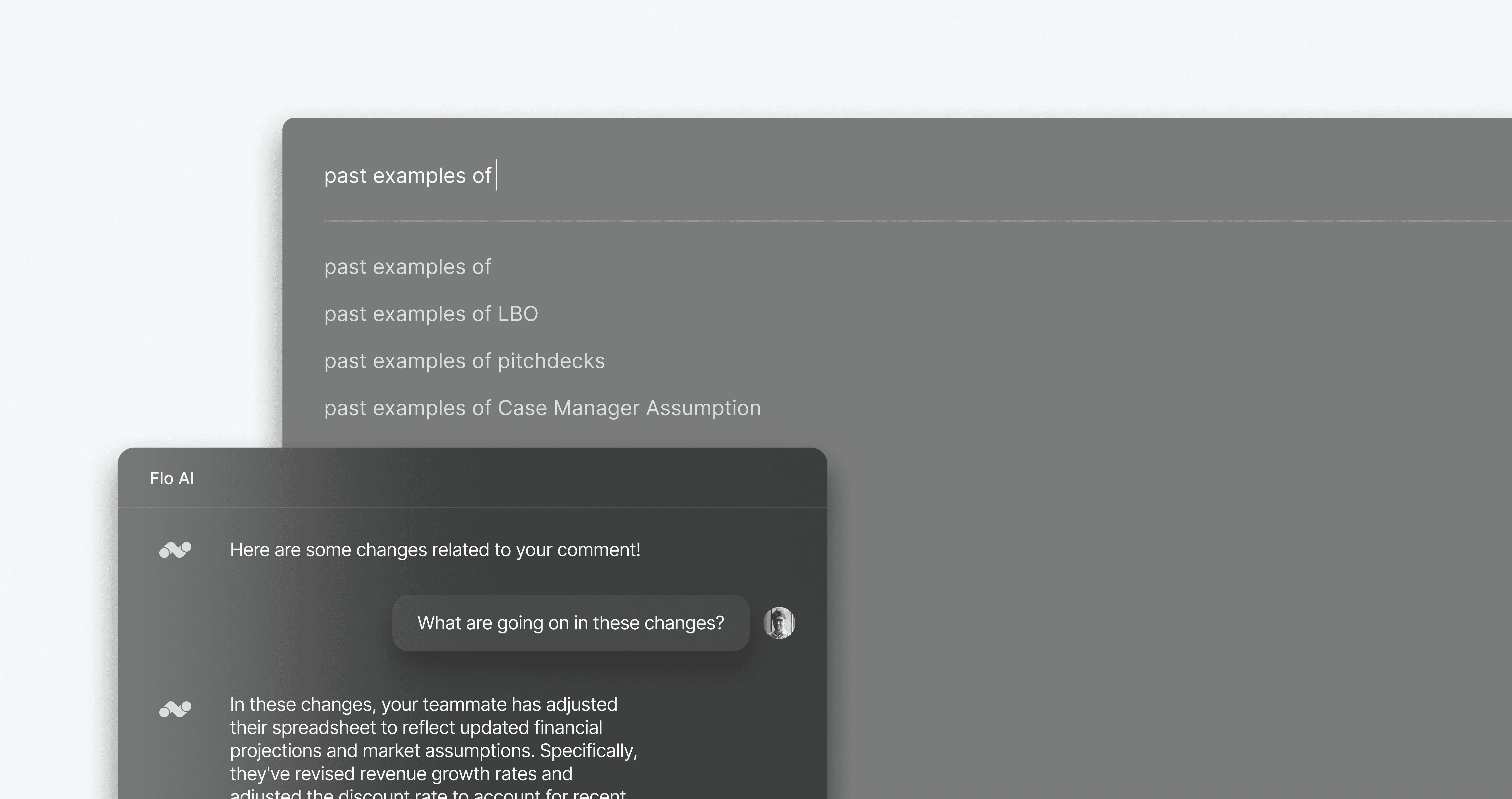
Task: Click the search field containing "past examples of"
Action: pos(917,176)
